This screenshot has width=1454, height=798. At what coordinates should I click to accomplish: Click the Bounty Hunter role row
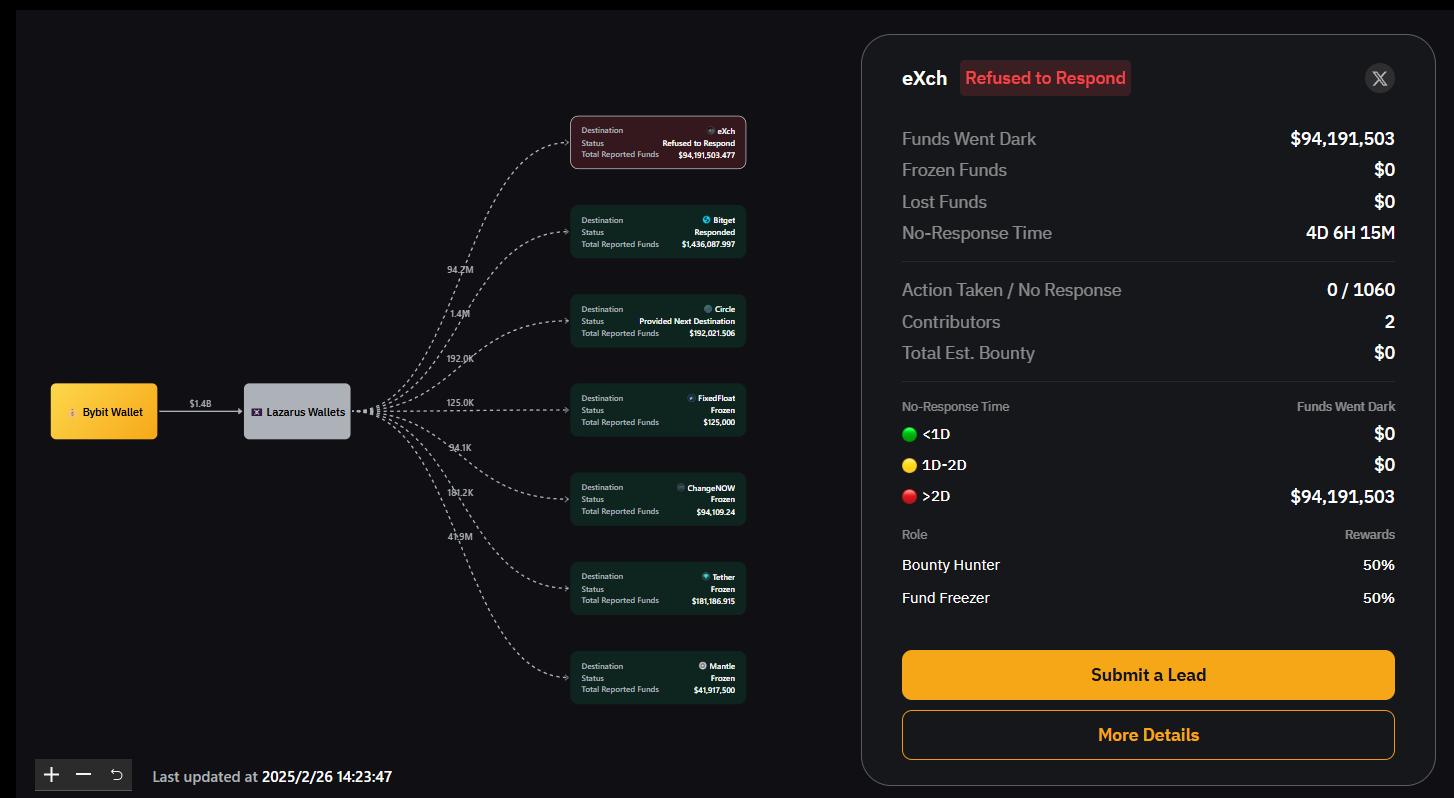pos(1148,566)
